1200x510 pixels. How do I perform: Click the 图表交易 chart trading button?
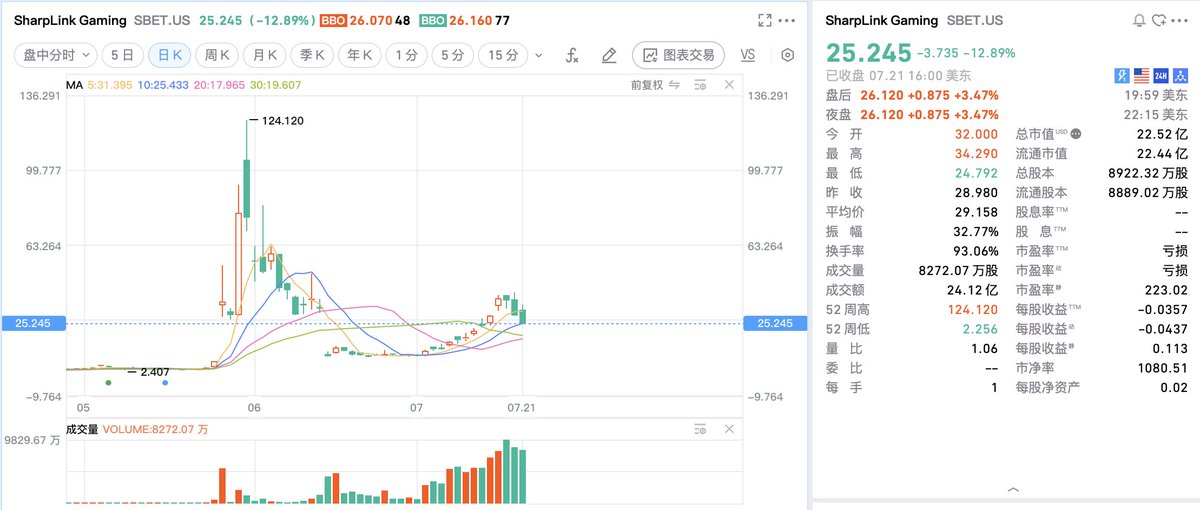click(x=679, y=56)
